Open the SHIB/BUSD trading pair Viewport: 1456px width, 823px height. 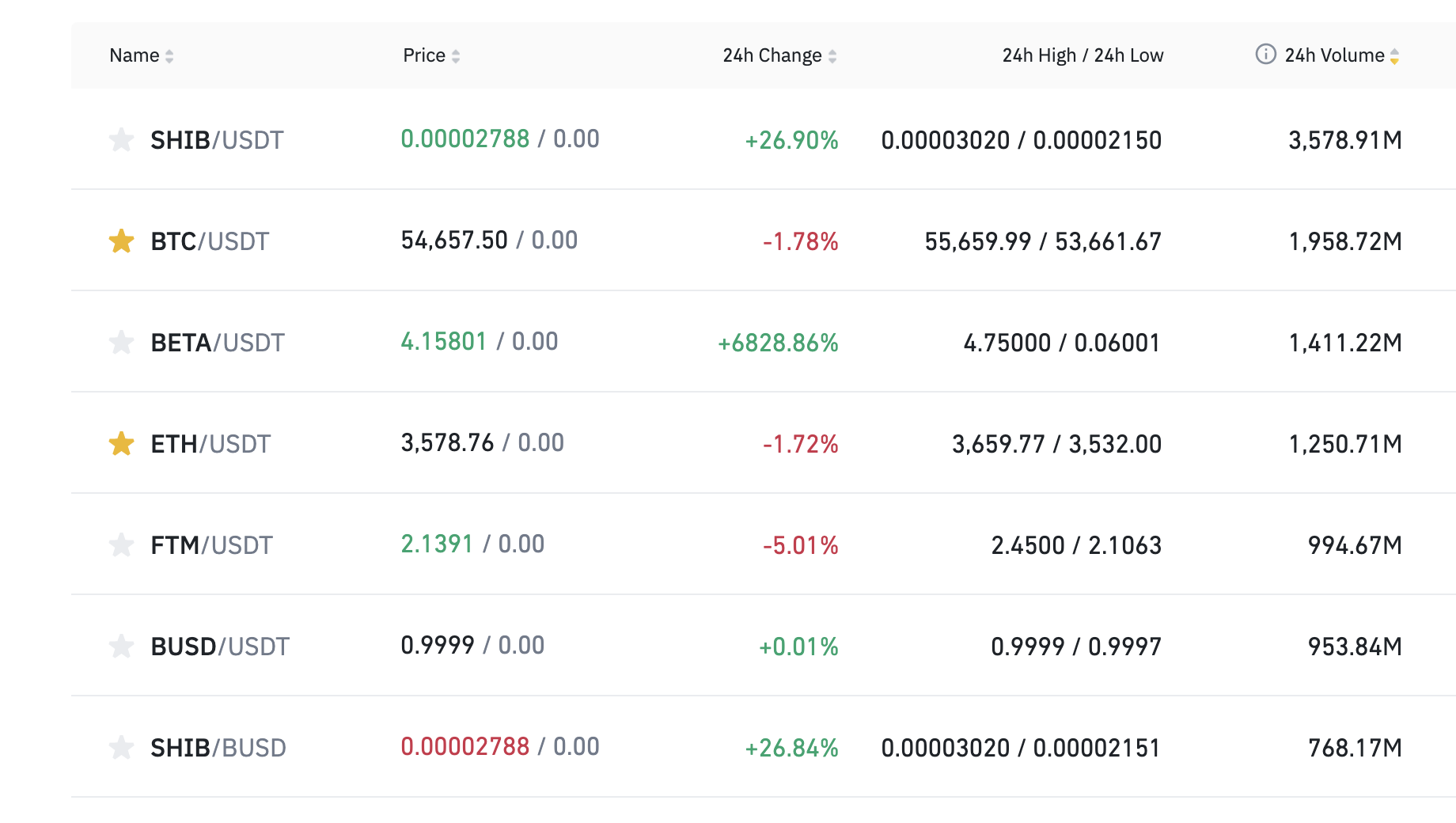tap(218, 748)
